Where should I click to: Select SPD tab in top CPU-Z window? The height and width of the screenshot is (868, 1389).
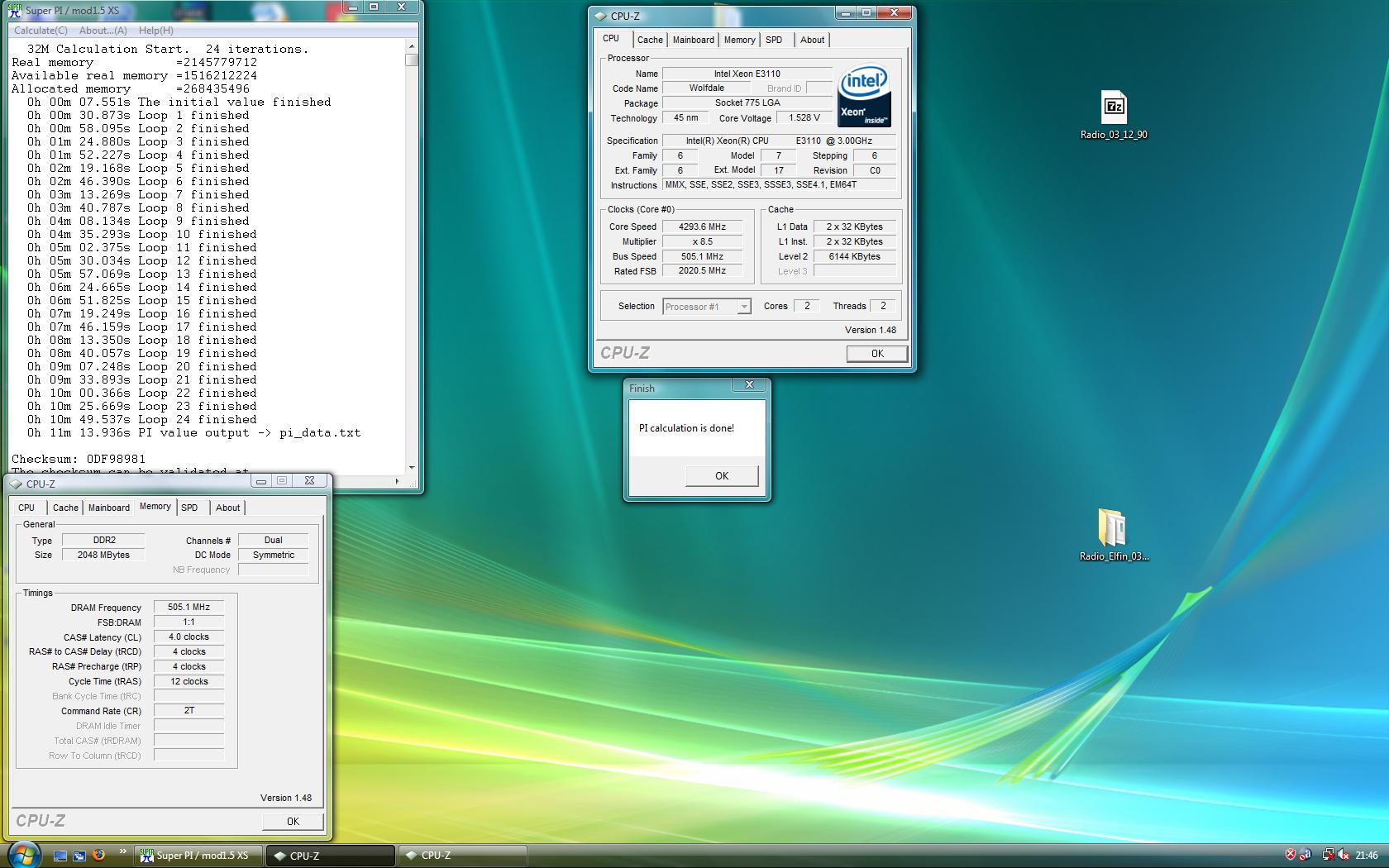[774, 40]
